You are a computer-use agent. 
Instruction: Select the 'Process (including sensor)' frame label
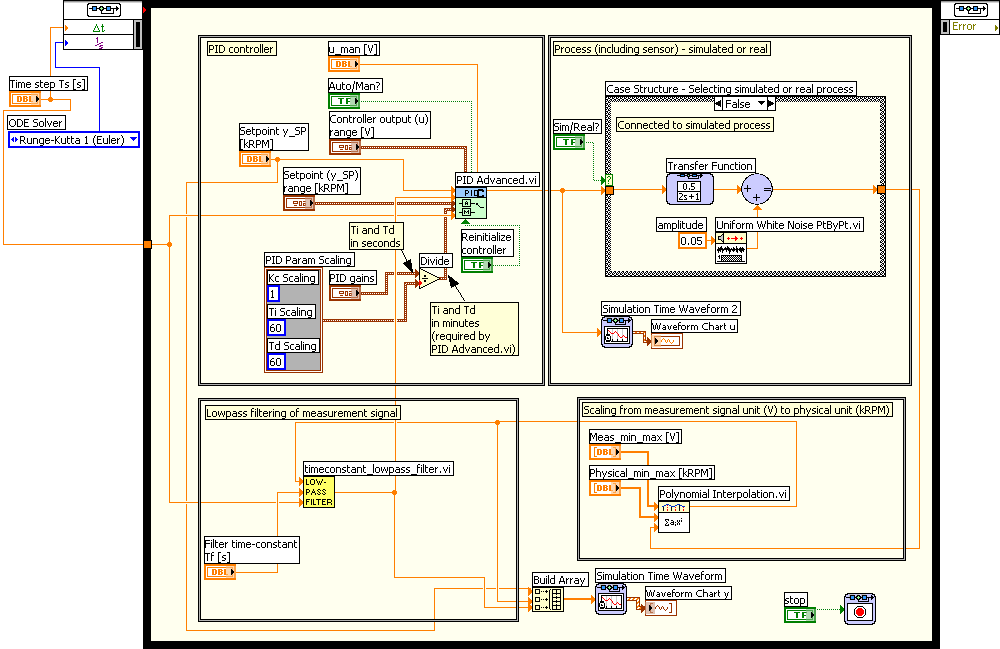click(661, 49)
